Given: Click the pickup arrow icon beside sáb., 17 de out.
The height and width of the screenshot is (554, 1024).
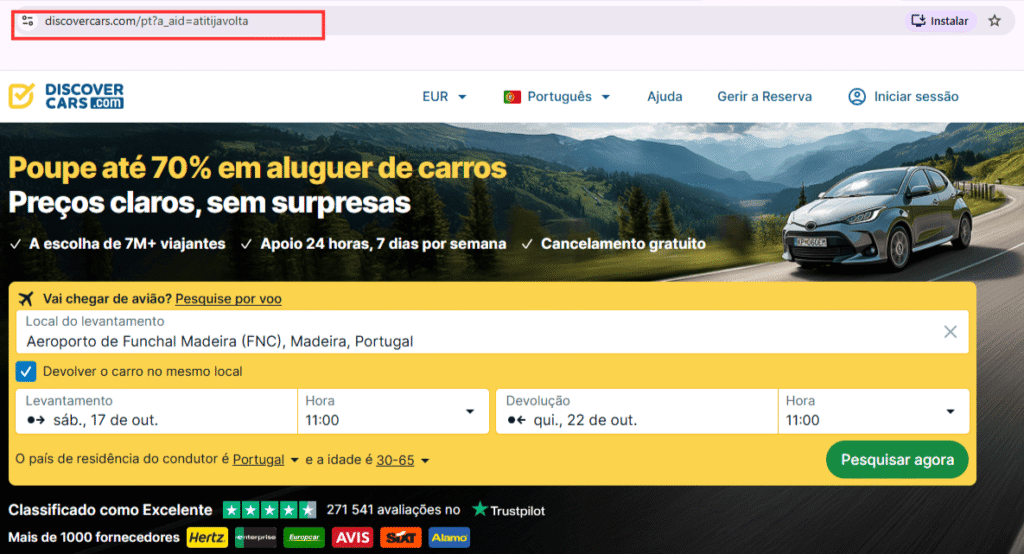Looking at the screenshot, I should (36, 420).
